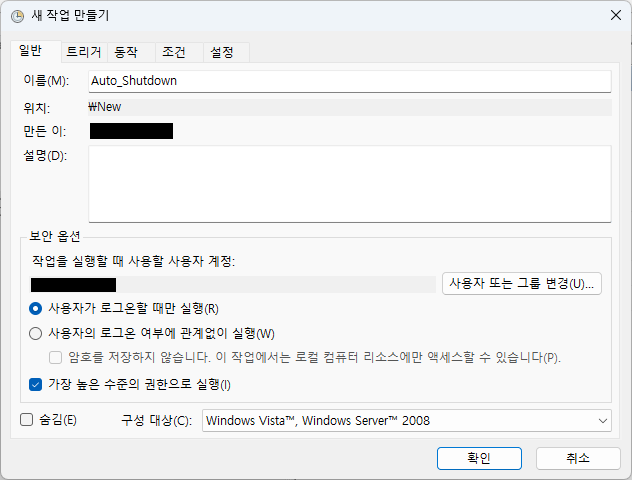This screenshot has width=632, height=480.
Task: Confirm with the 확인 button
Action: 479,458
